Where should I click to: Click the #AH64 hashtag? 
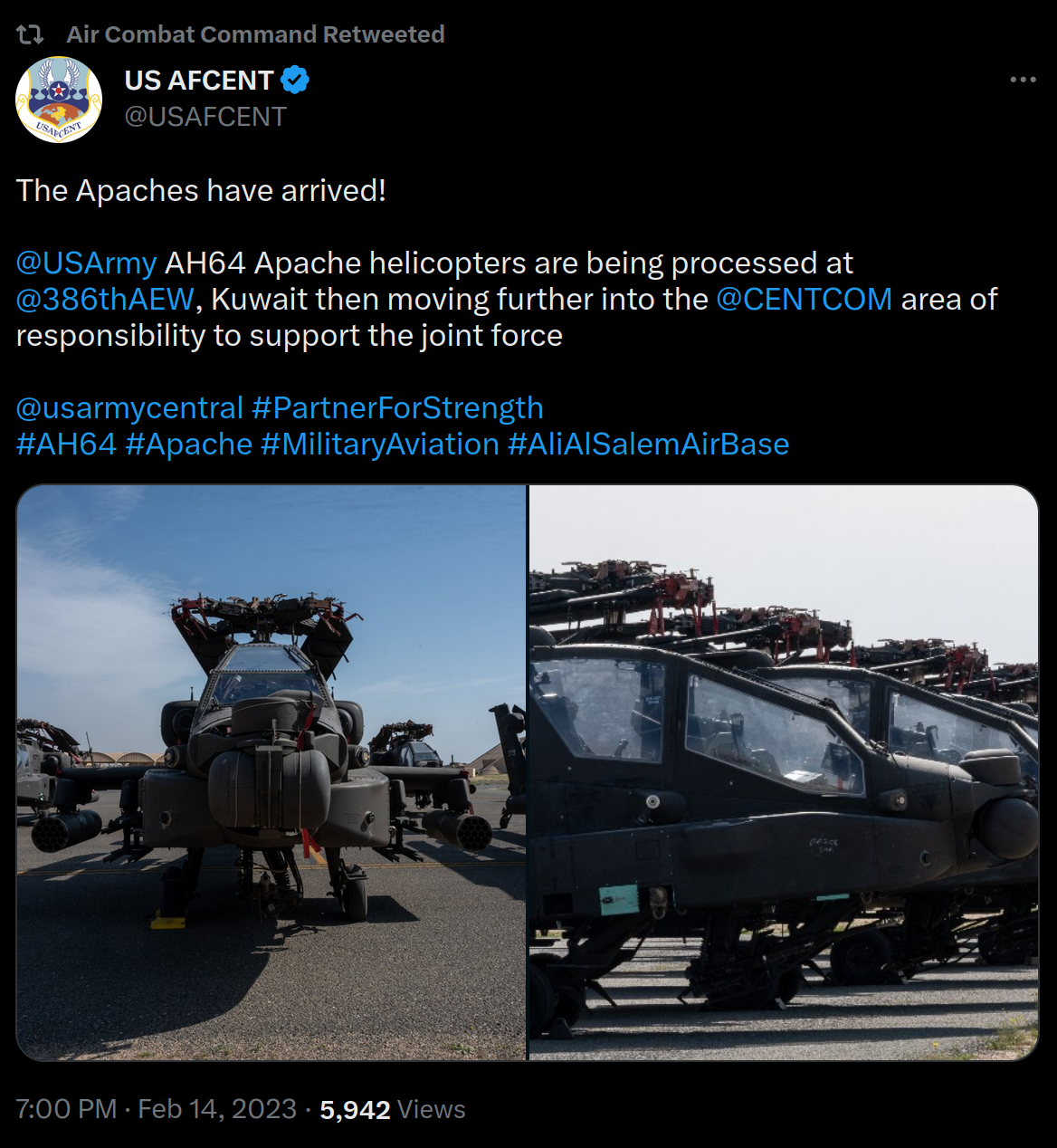coord(66,444)
